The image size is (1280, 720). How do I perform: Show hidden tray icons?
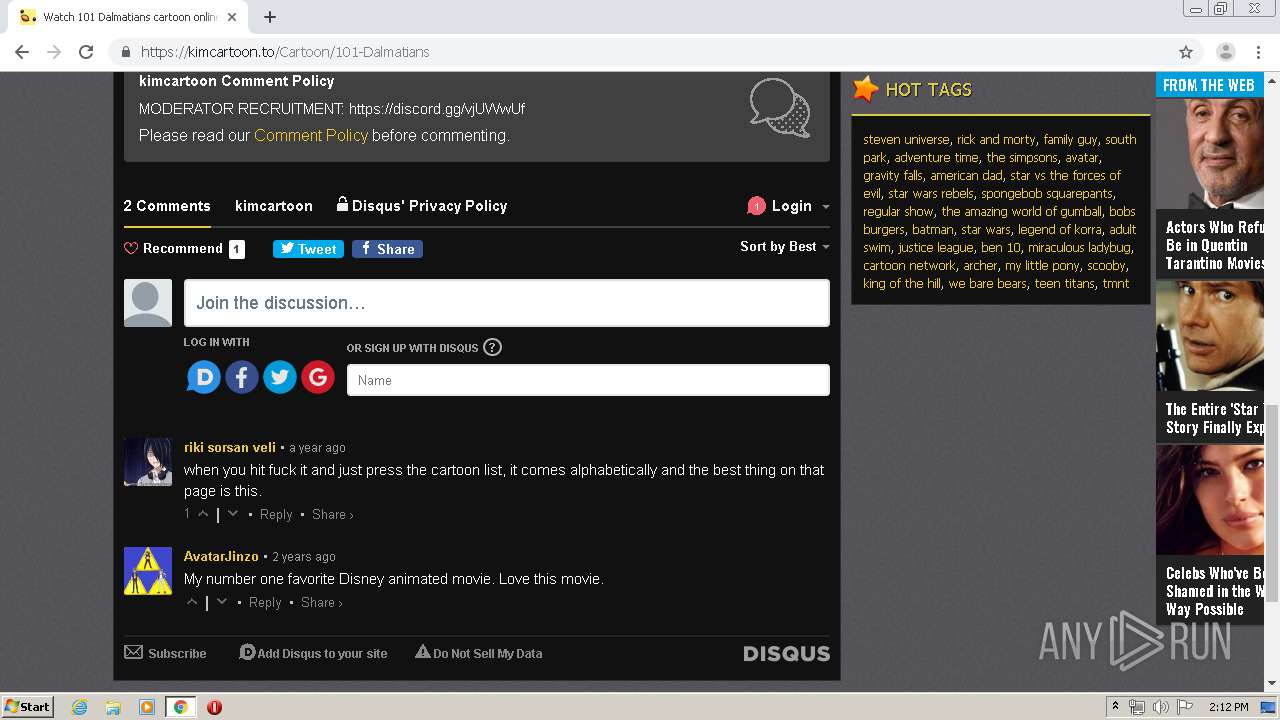click(1116, 707)
